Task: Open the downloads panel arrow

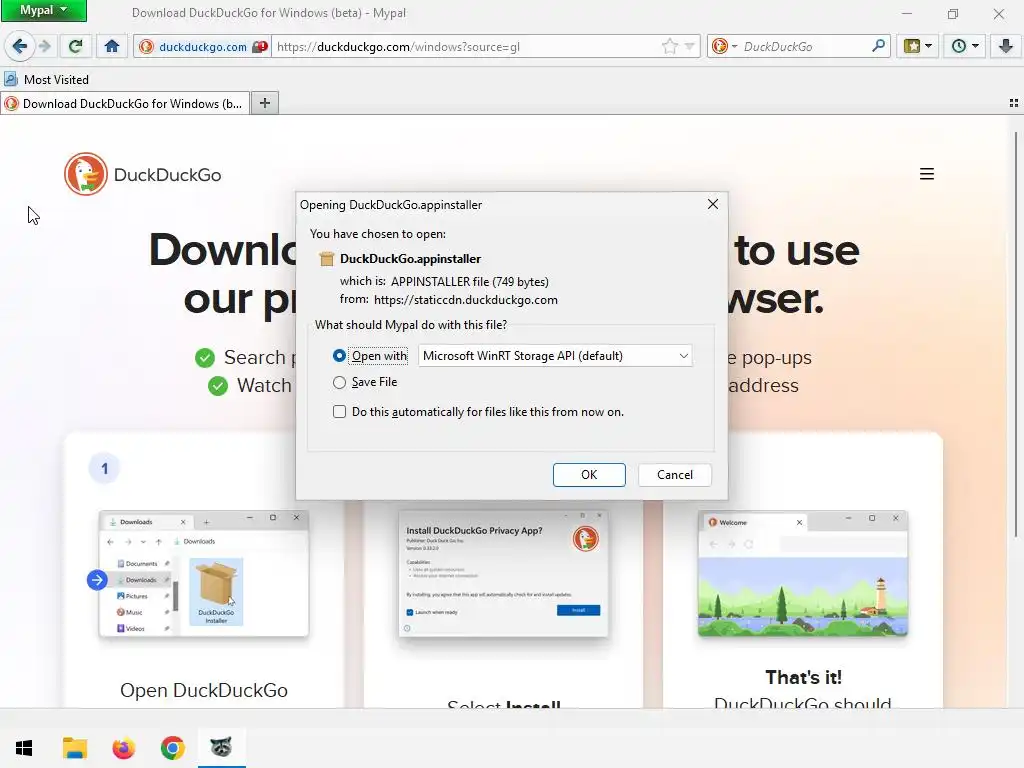Action: (1006, 46)
